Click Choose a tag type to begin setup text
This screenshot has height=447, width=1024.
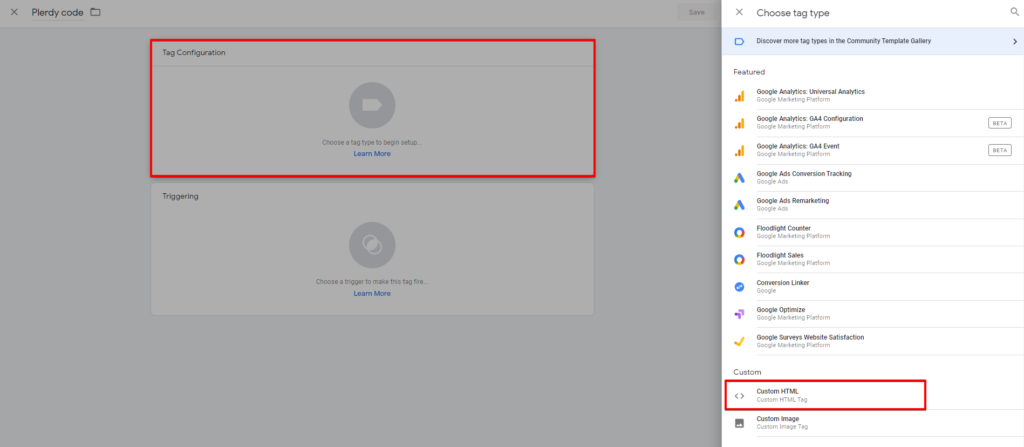[x=372, y=142]
